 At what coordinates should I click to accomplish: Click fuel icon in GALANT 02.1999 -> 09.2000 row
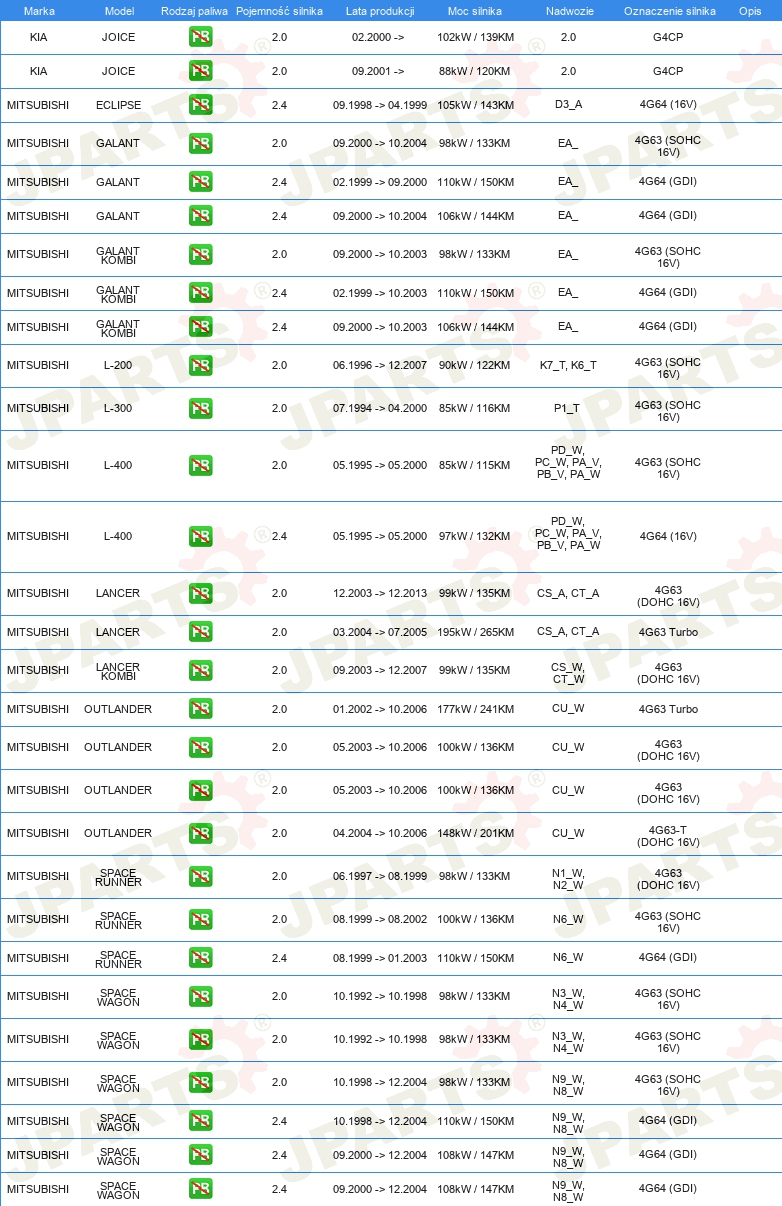pos(200,183)
